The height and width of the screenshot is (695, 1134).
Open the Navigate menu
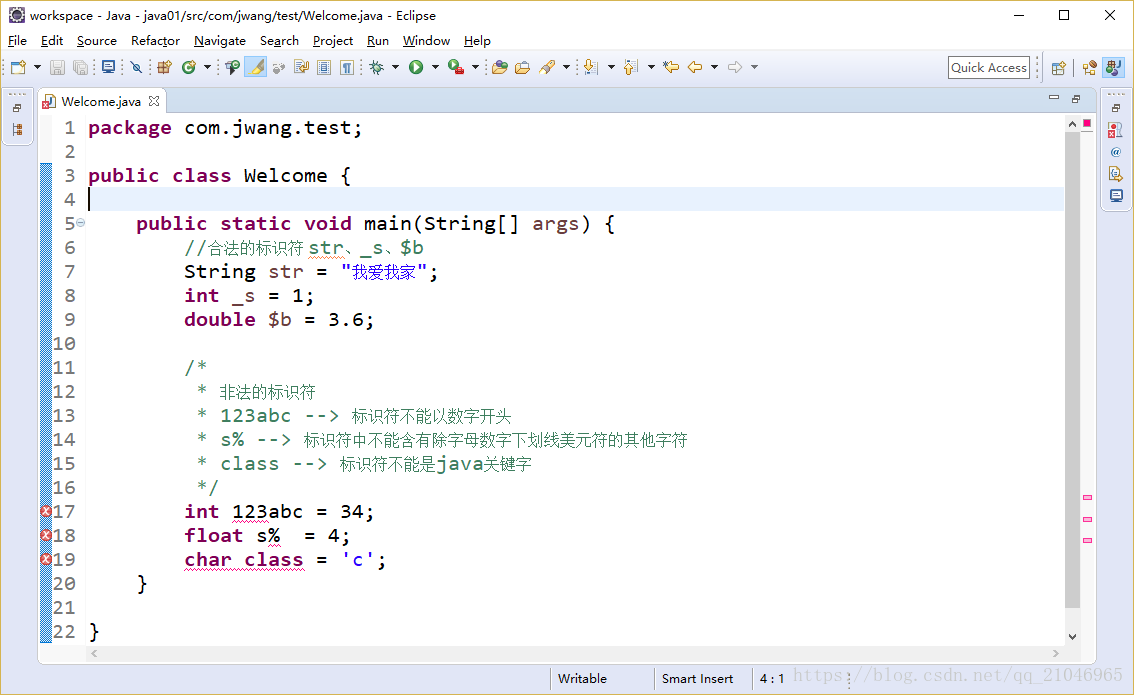click(x=220, y=40)
